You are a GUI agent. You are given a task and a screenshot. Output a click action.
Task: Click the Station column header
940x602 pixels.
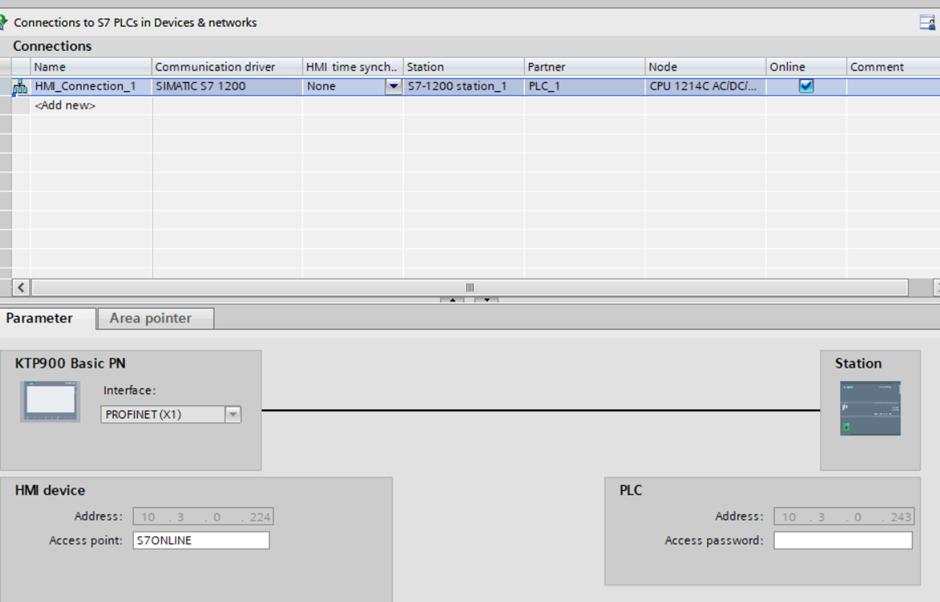pos(463,67)
